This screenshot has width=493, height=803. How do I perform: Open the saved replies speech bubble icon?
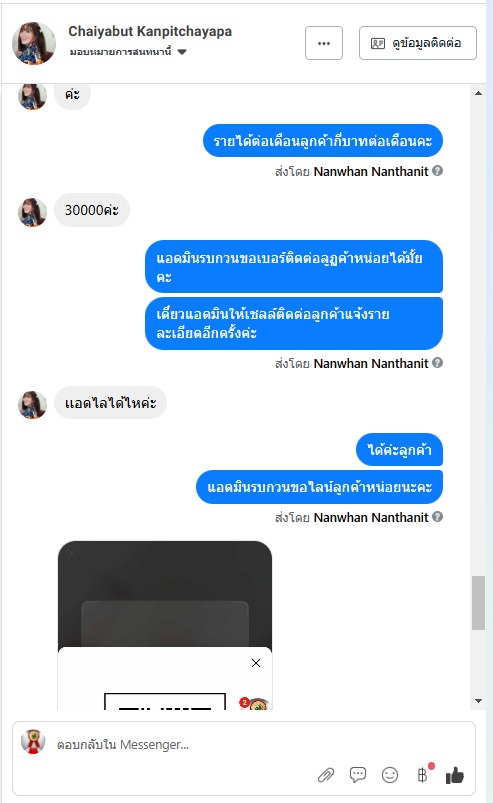(357, 774)
